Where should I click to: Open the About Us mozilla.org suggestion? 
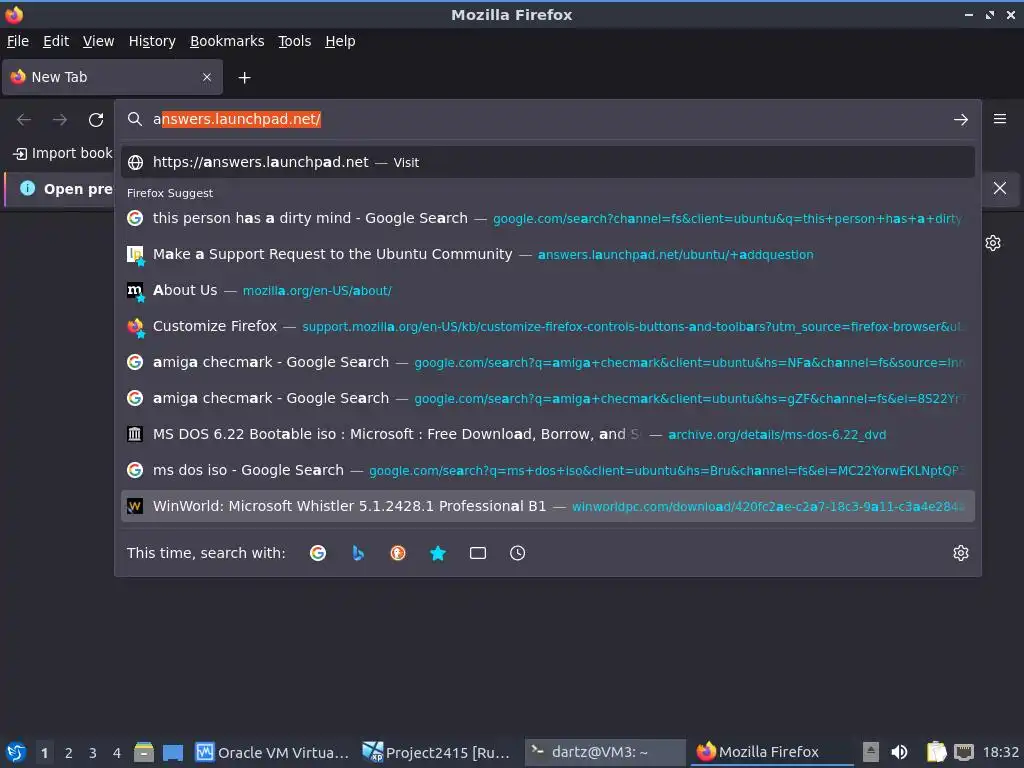547,290
